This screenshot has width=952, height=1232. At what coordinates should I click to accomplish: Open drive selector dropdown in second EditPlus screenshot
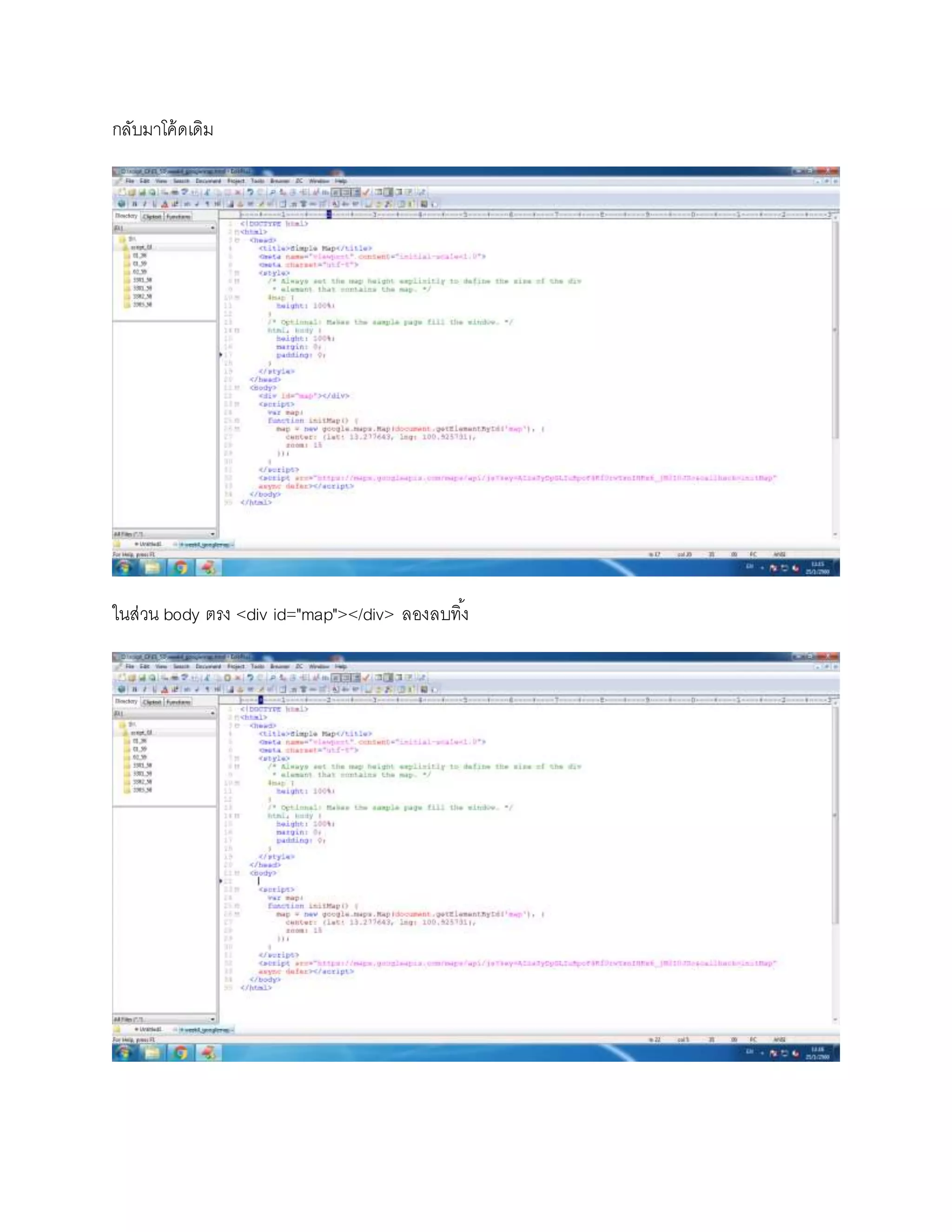[x=212, y=713]
